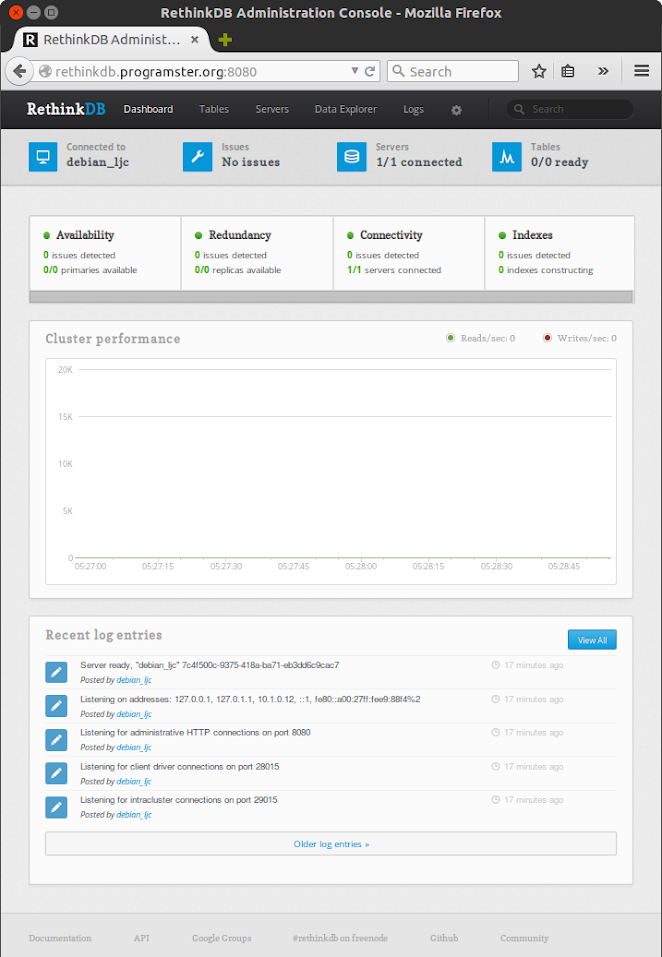662x957 pixels.
Task: Open the Tables nav item
Action: (x=214, y=109)
